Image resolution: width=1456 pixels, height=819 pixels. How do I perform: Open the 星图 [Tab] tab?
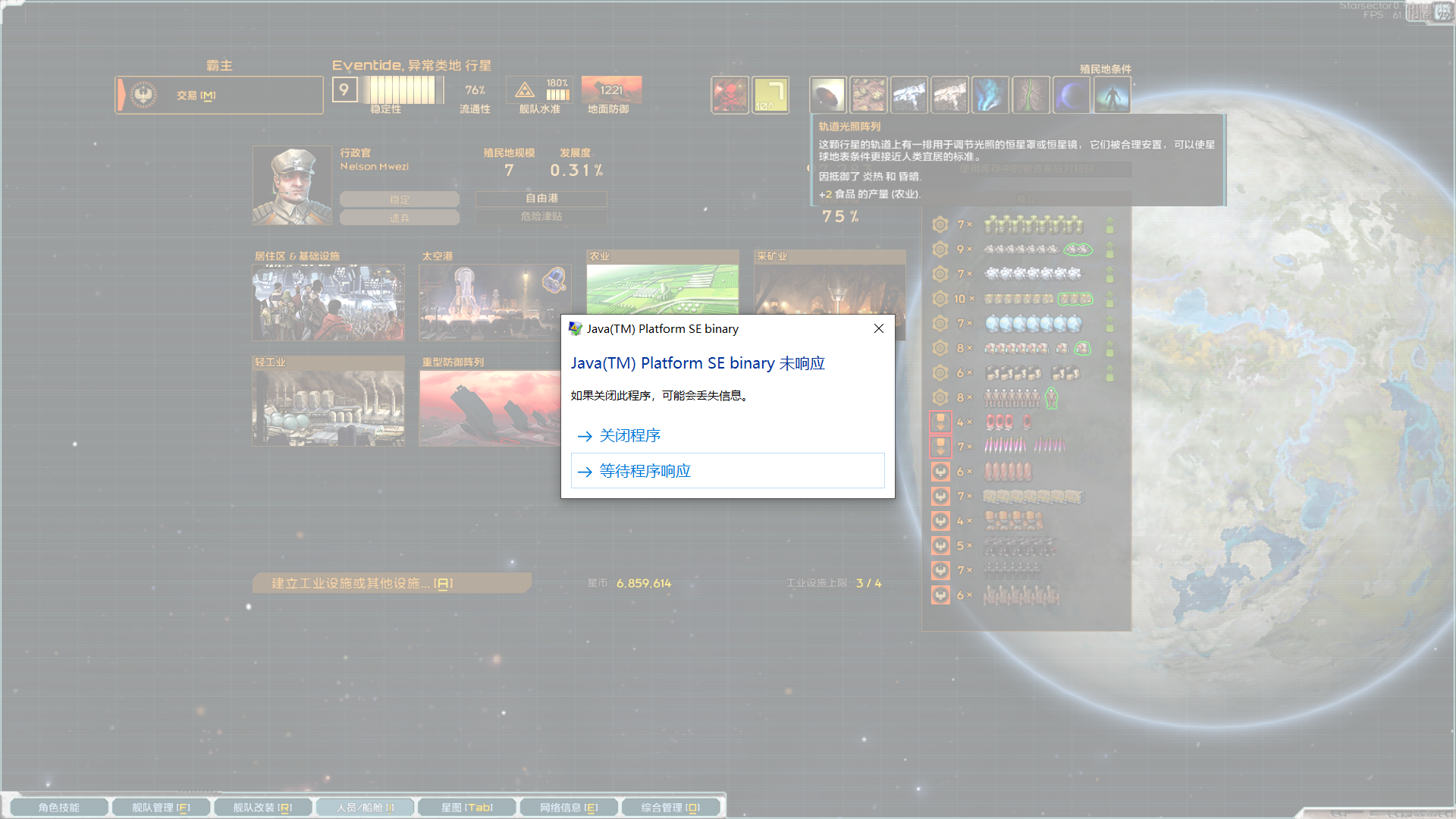tap(467, 808)
